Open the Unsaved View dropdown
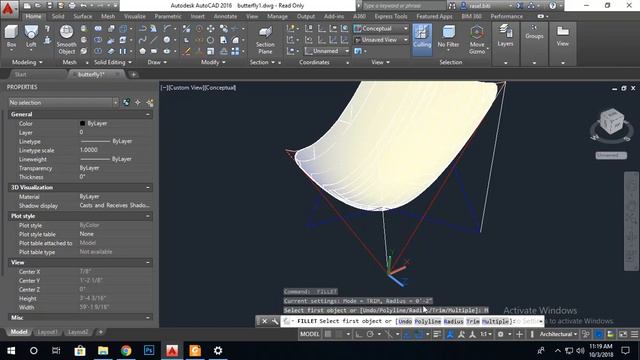This screenshot has height=360, width=640. tap(380, 40)
